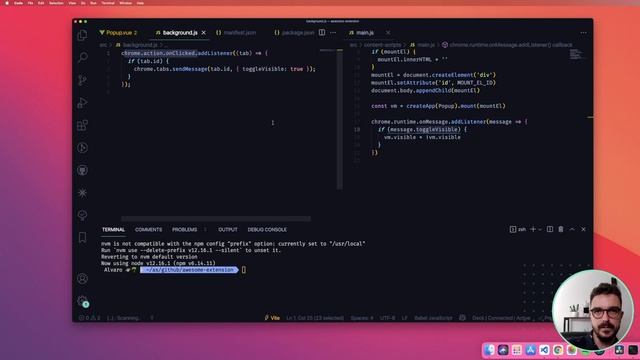Click the sendMessage code line
Viewport: 640px width, 360px height.
pos(224,69)
